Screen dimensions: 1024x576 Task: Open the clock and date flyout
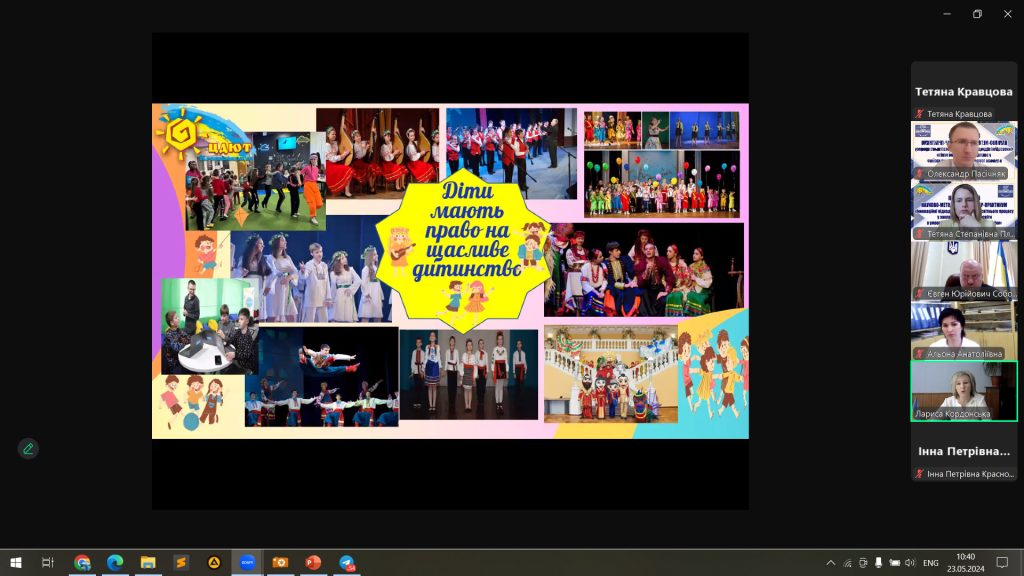965,563
